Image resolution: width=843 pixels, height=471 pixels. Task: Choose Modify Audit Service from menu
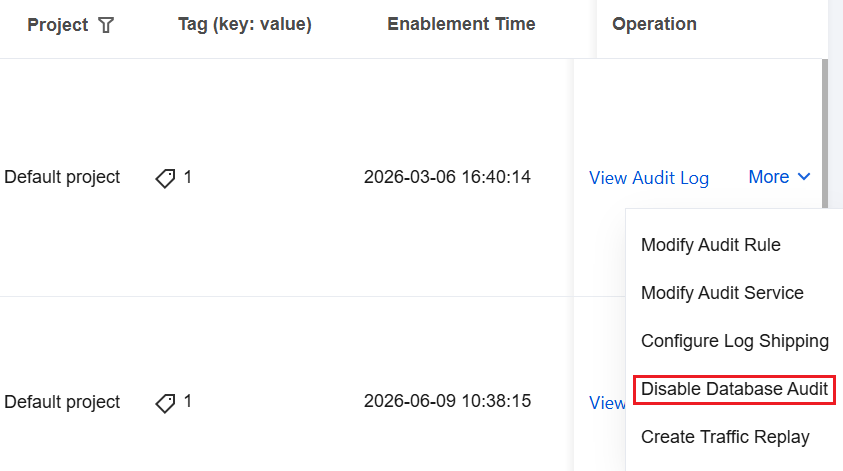pyautogui.click(x=722, y=293)
